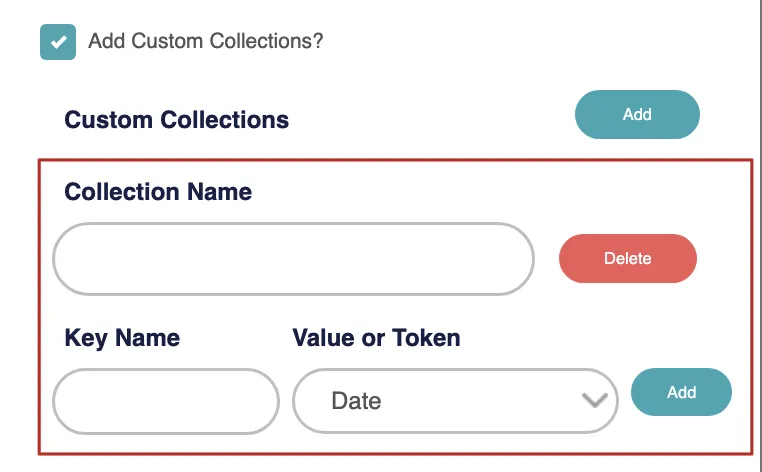
Task: Click the Collection Name label
Action: tap(158, 191)
